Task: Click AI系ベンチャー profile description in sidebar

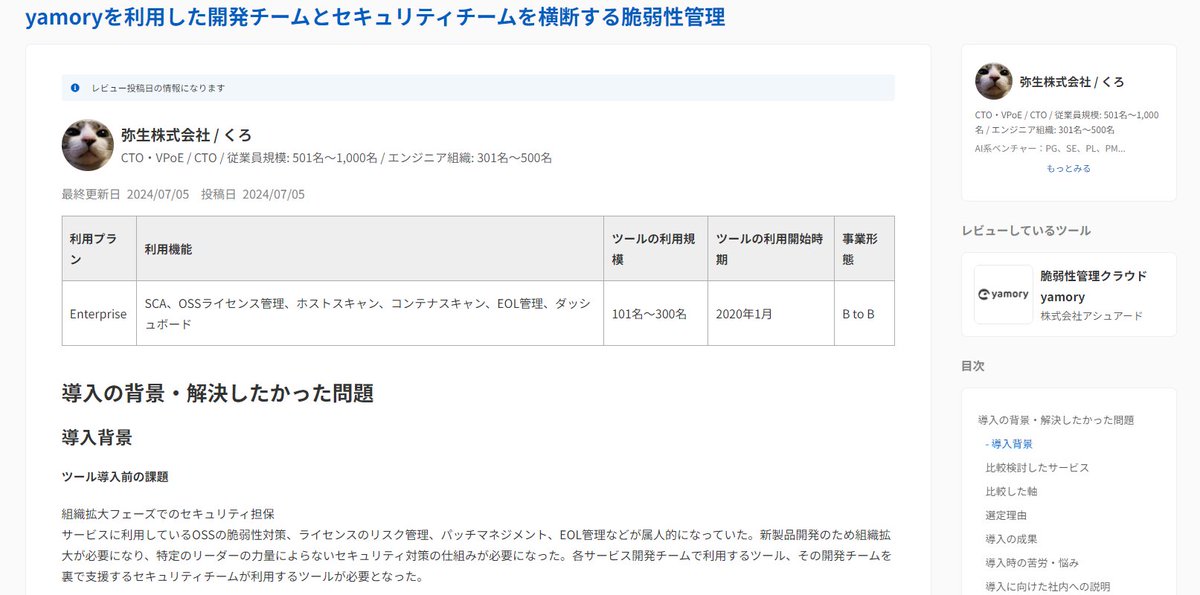Action: point(1050,148)
